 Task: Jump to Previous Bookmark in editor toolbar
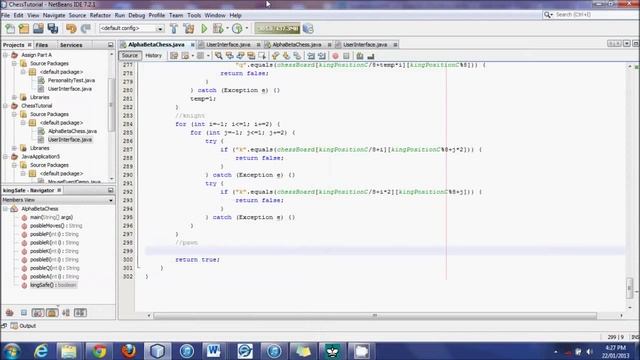pyautogui.click(x=276, y=56)
